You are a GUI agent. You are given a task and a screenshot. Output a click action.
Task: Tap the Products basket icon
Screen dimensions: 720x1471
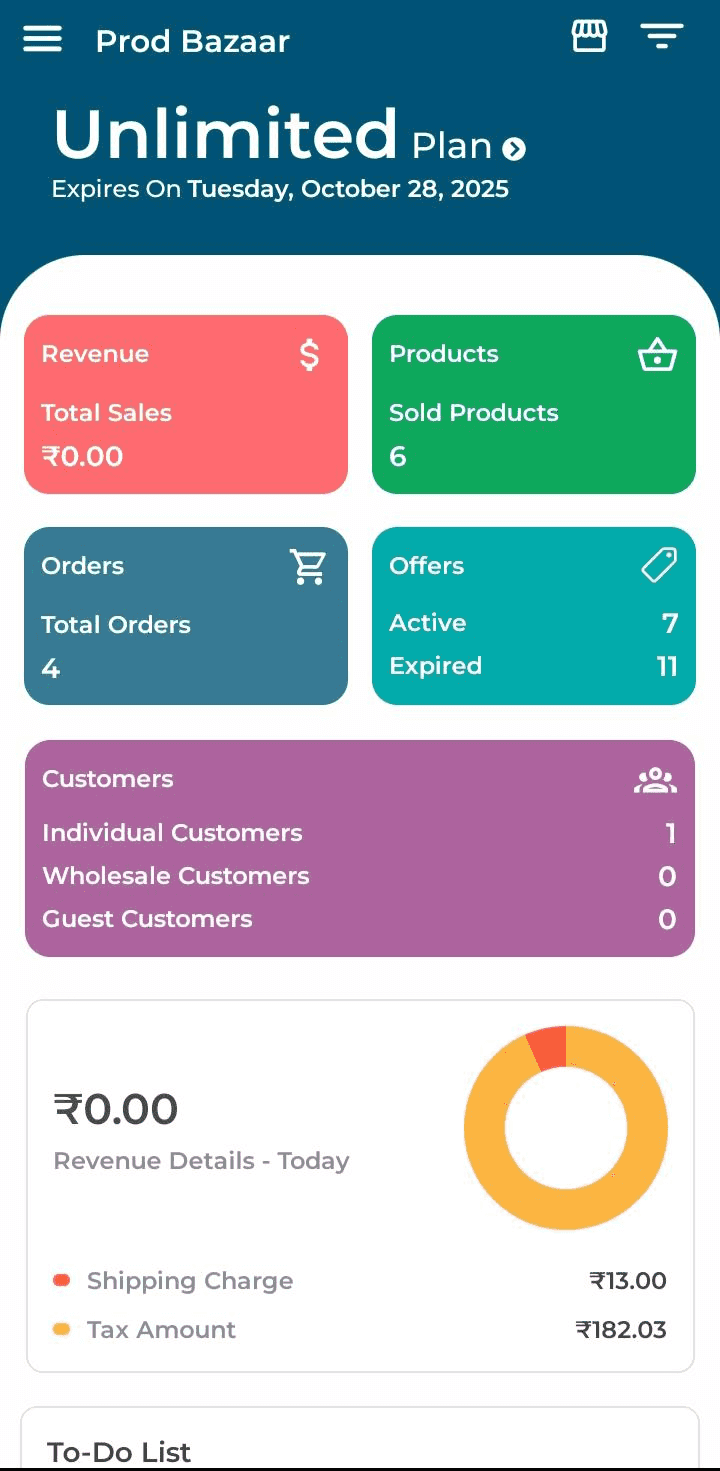coord(657,355)
